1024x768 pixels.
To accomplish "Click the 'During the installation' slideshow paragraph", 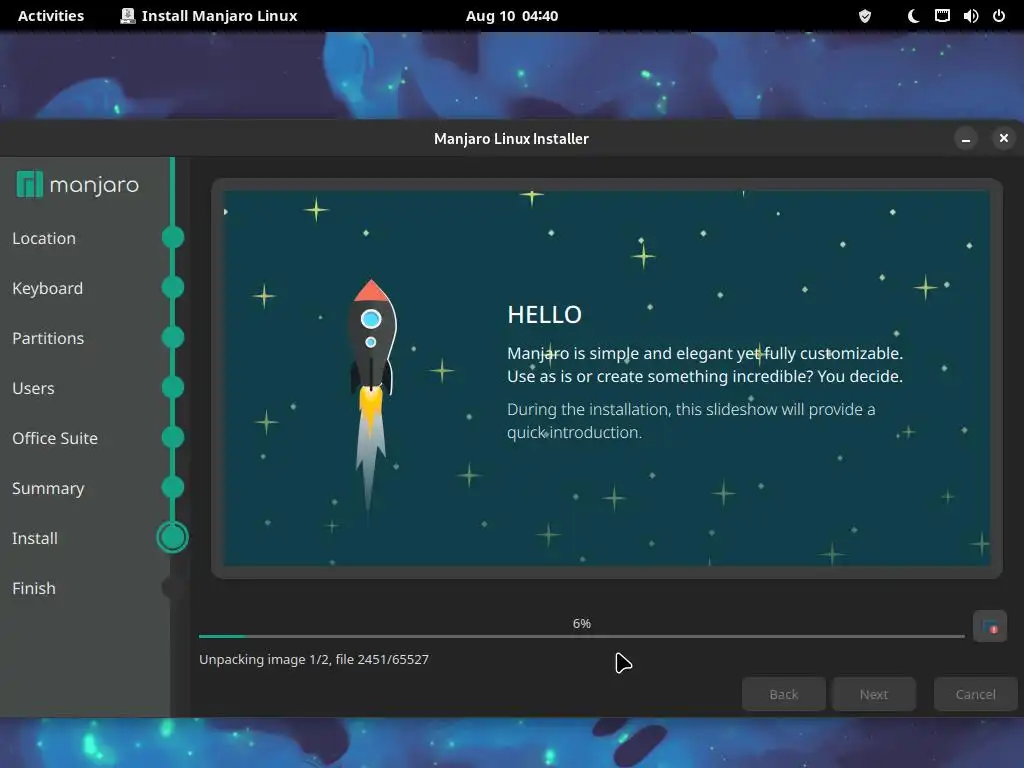I will click(x=691, y=421).
